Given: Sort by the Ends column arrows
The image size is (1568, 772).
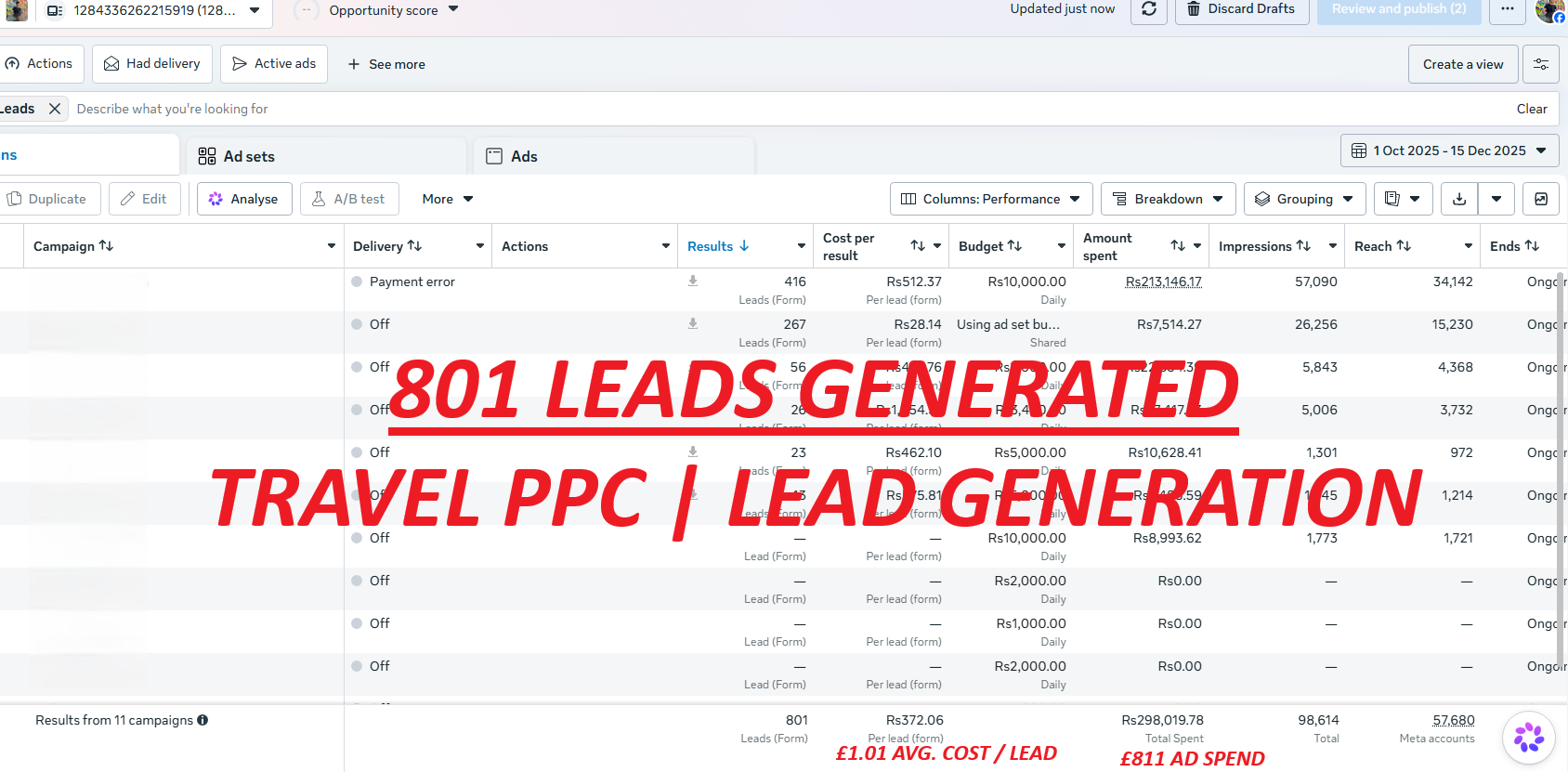Looking at the screenshot, I should [1532, 246].
